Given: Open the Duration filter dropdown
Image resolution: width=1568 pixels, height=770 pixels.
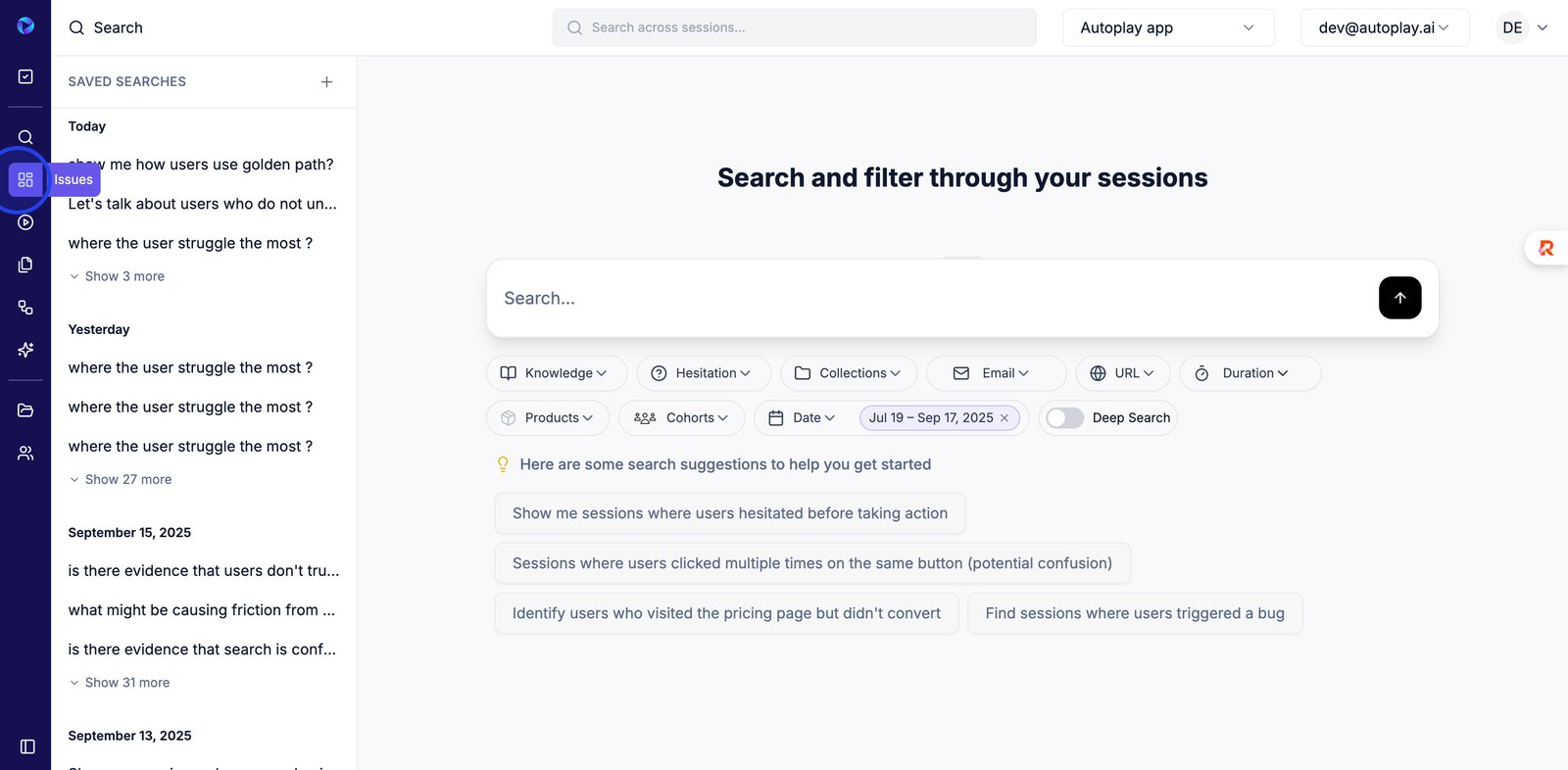Looking at the screenshot, I should pyautogui.click(x=1249, y=373).
